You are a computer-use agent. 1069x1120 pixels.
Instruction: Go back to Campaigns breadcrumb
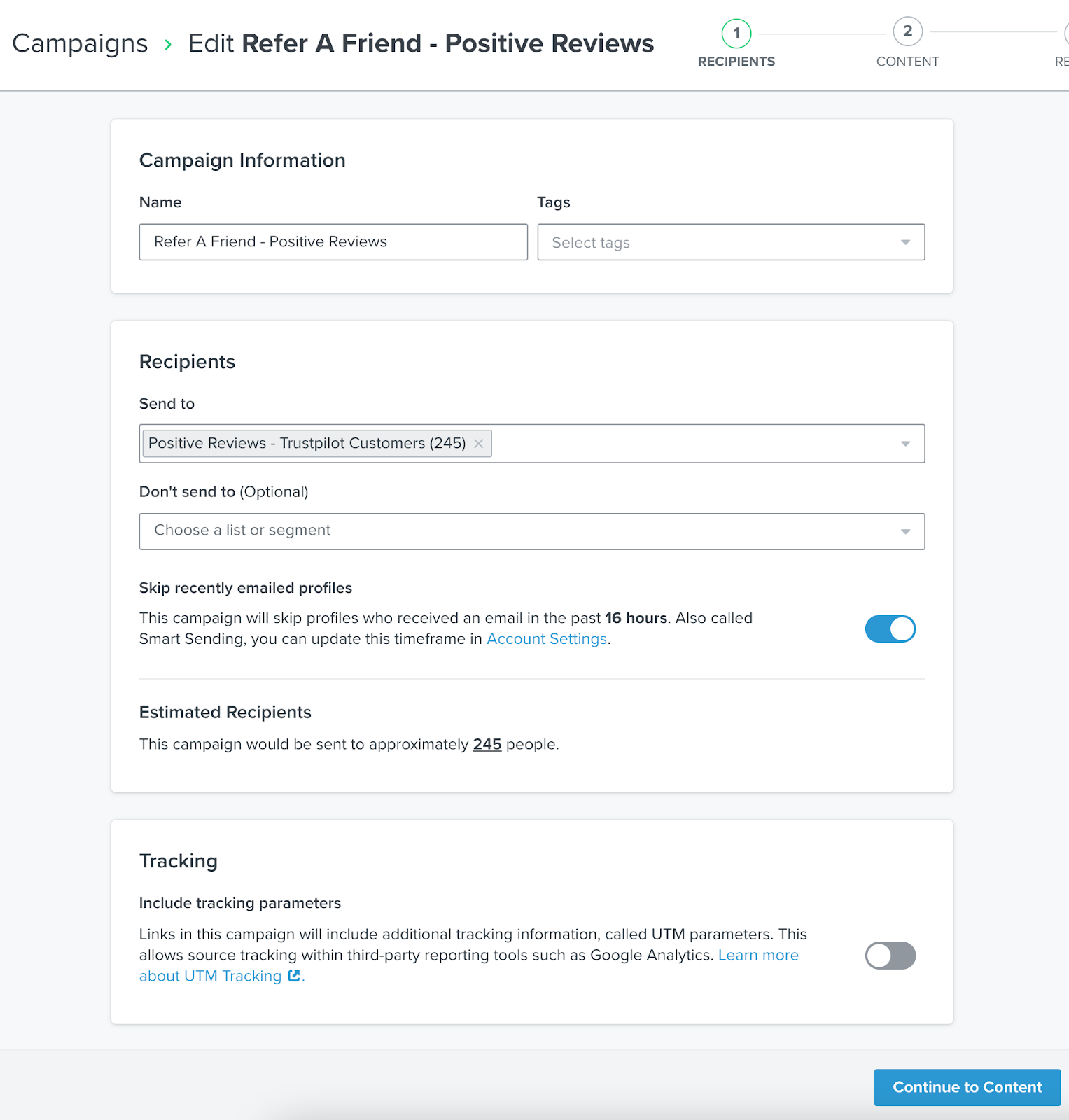point(80,43)
